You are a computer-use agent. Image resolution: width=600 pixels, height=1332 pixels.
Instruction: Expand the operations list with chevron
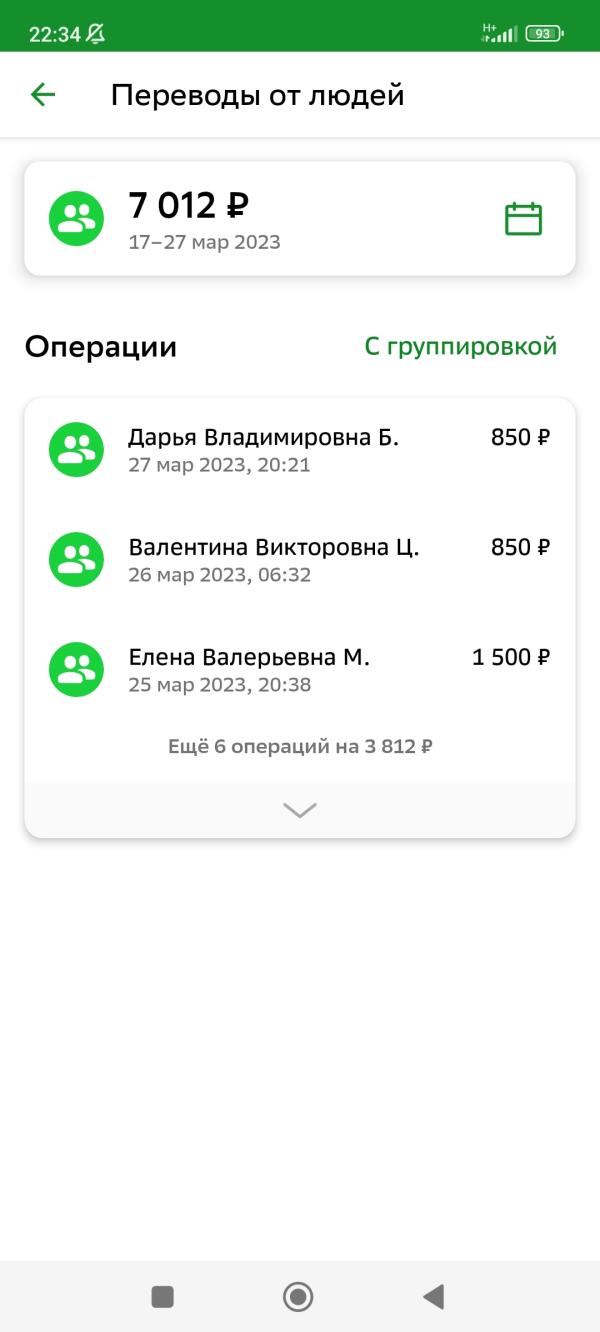point(300,810)
